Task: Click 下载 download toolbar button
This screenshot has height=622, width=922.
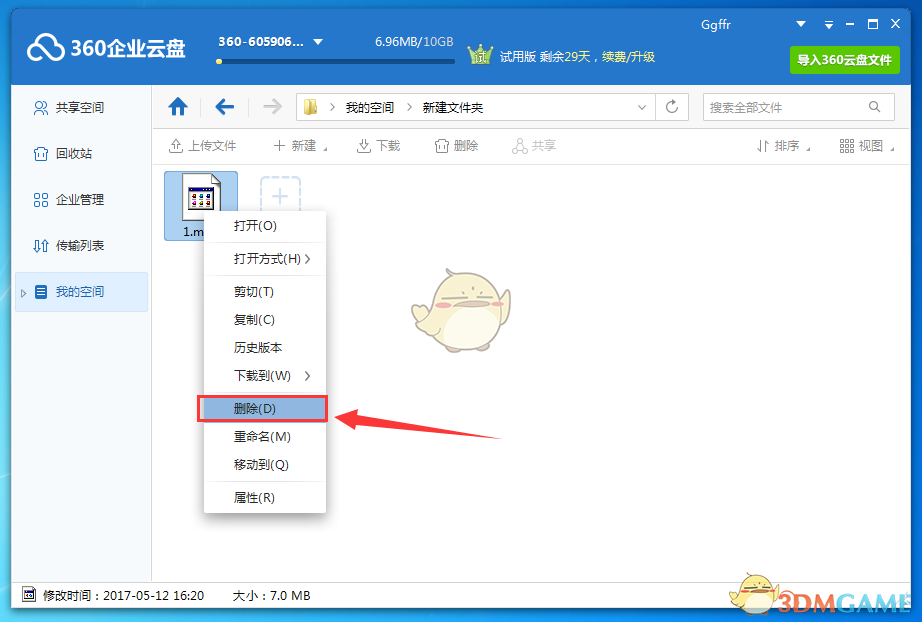Action: tap(378, 146)
